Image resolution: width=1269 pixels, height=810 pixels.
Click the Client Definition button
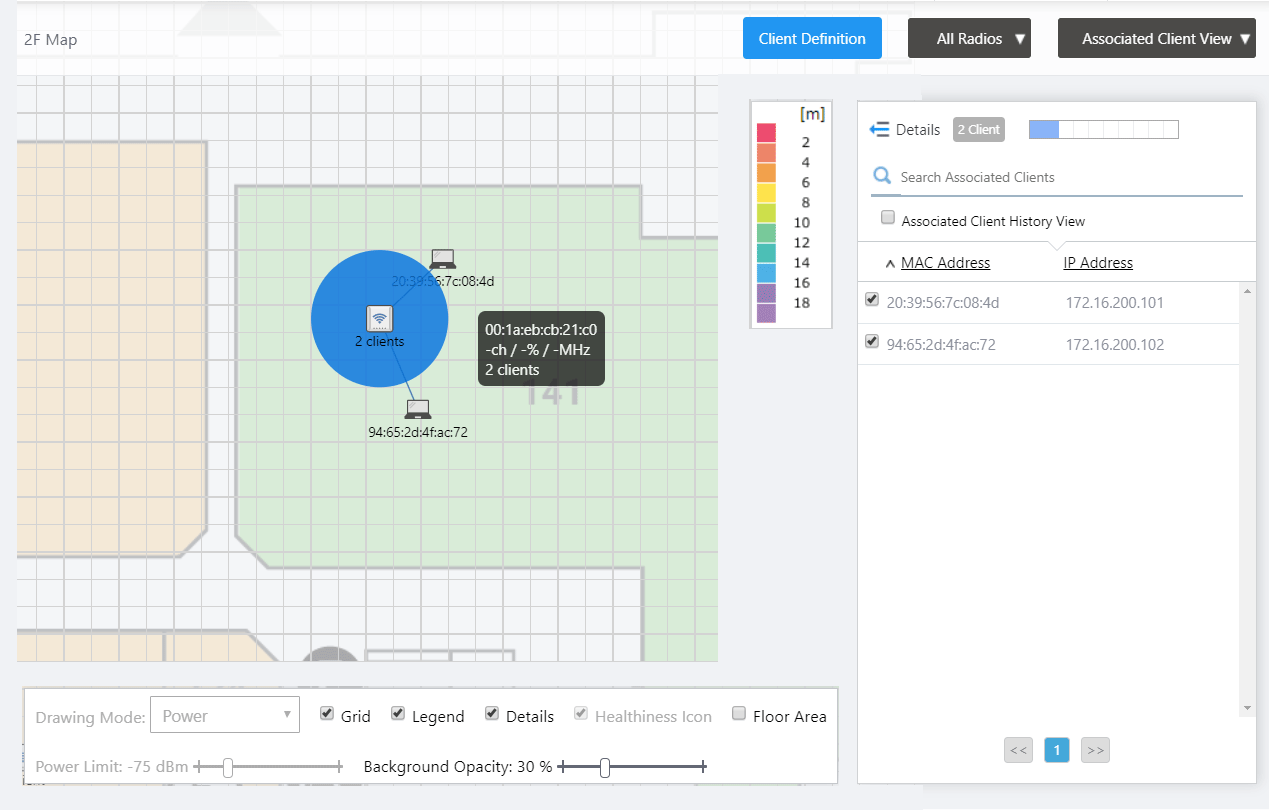point(812,38)
